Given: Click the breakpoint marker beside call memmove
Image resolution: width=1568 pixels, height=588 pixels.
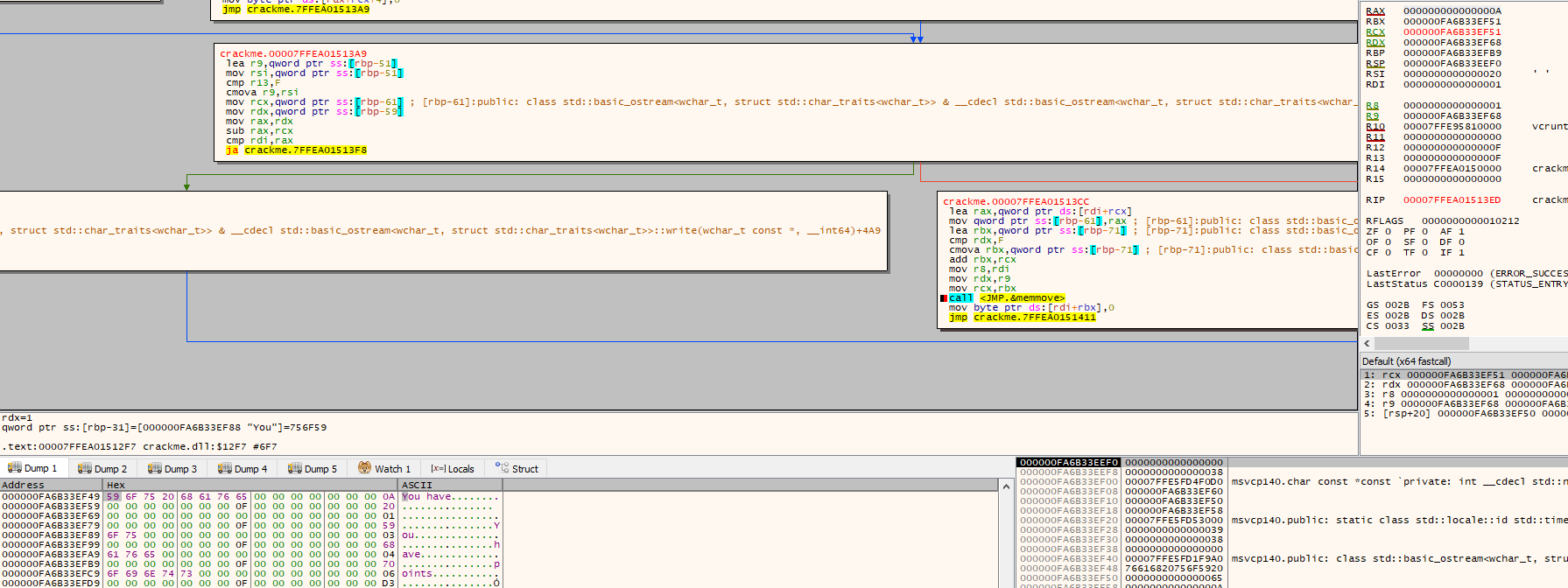Looking at the screenshot, I should coord(944,298).
